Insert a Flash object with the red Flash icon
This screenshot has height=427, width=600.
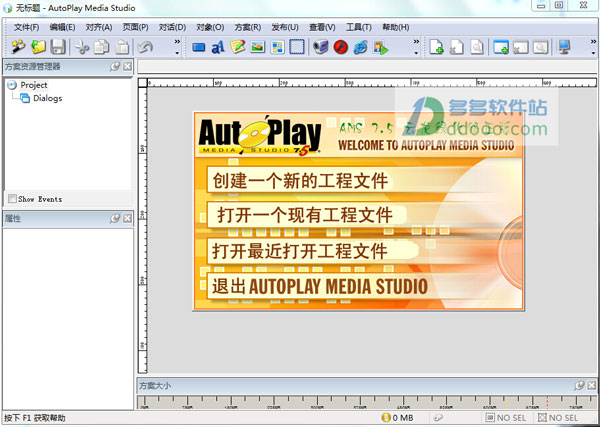[x=341, y=47]
